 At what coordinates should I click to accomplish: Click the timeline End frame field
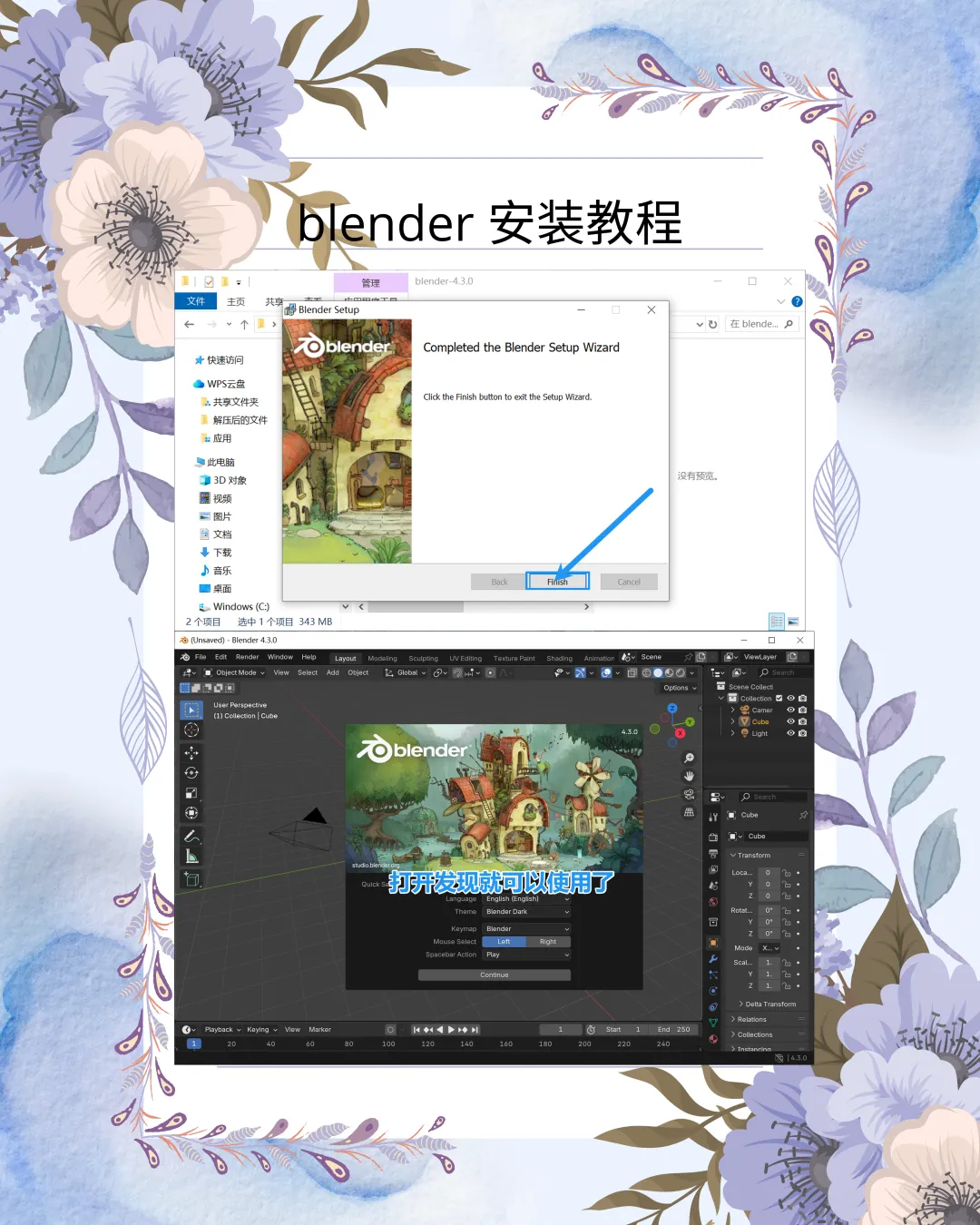coord(674,1029)
